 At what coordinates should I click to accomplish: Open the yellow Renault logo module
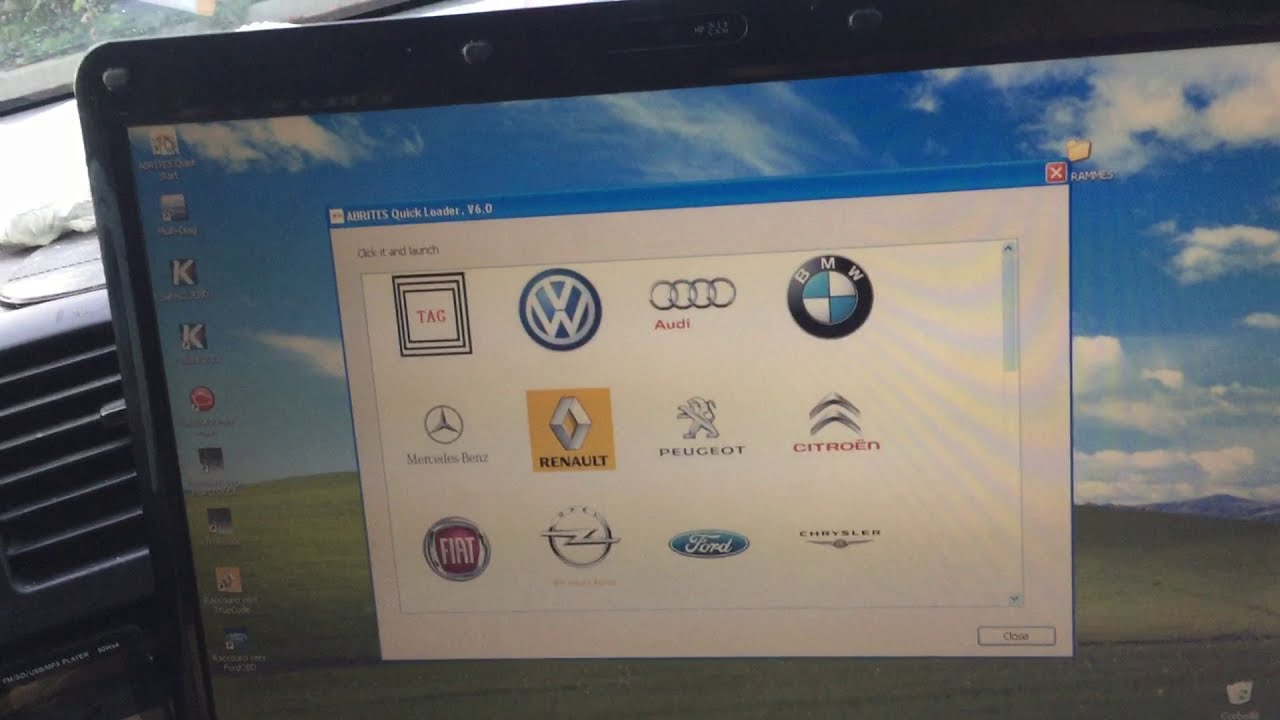point(570,429)
